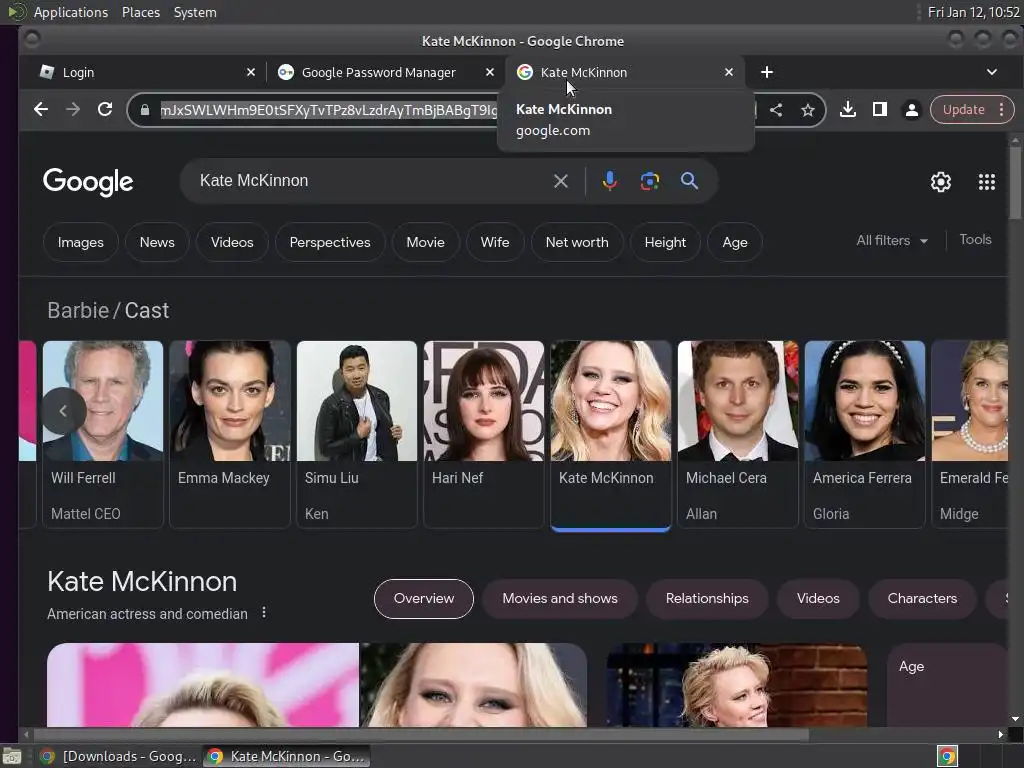This screenshot has width=1024, height=768.
Task: Switch to Downloads window in taskbar
Action: point(118,756)
